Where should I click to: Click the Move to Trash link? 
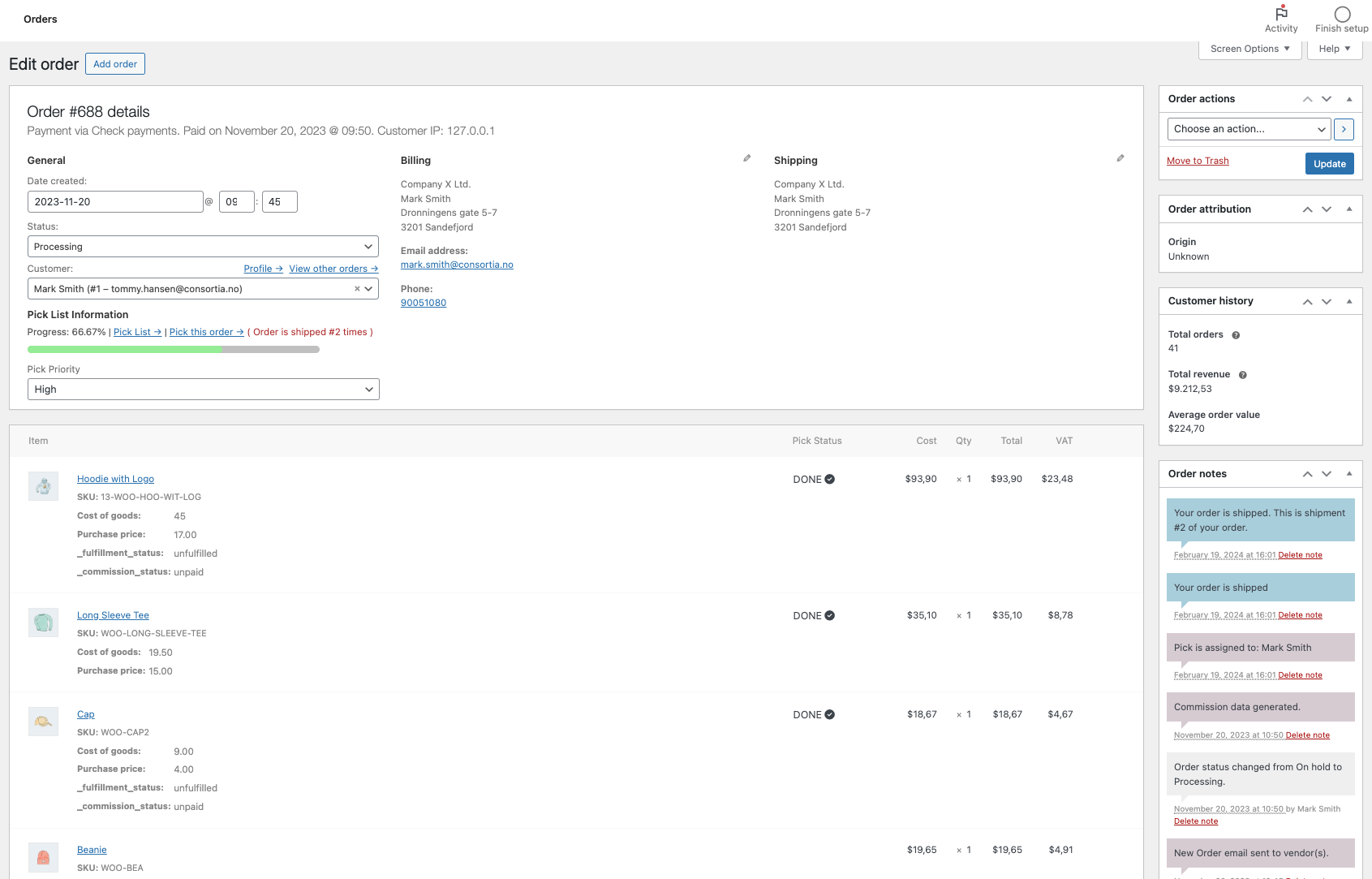coord(1198,160)
